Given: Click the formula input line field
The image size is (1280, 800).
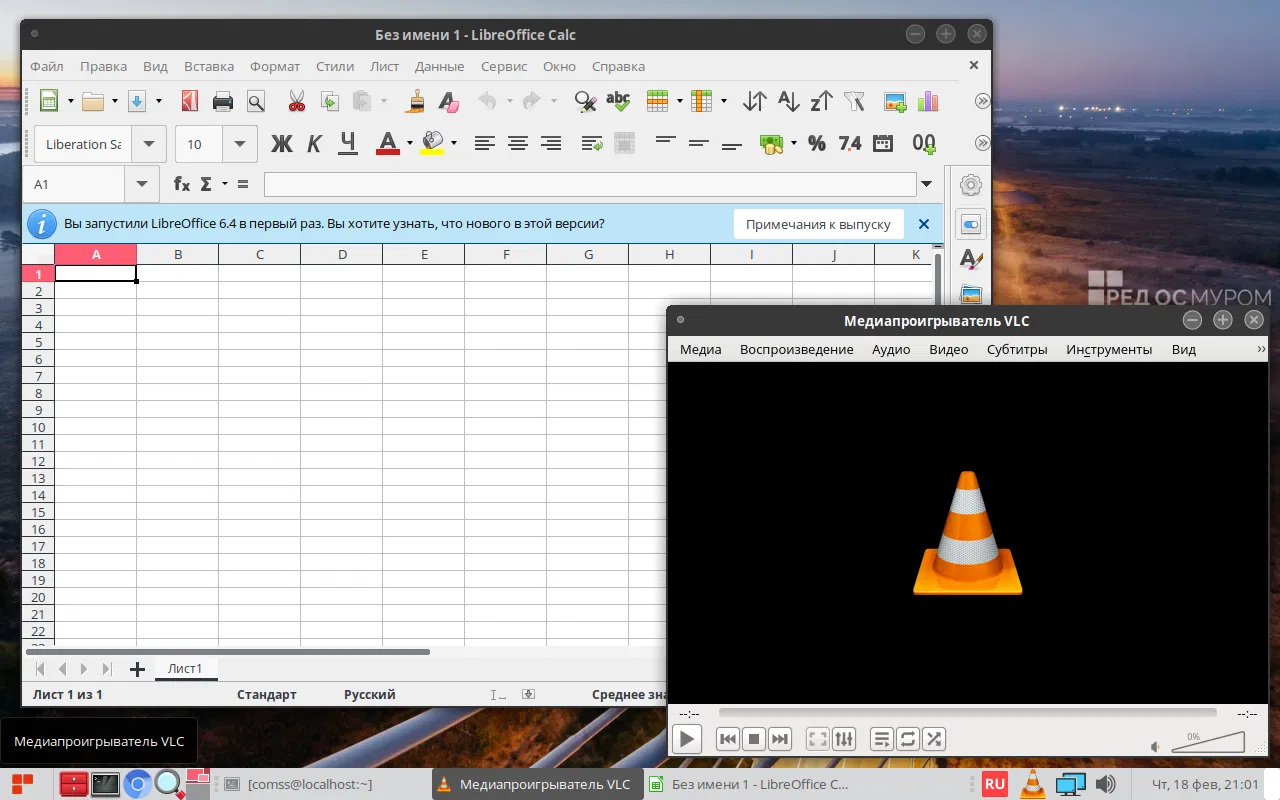Looking at the screenshot, I should tap(590, 184).
